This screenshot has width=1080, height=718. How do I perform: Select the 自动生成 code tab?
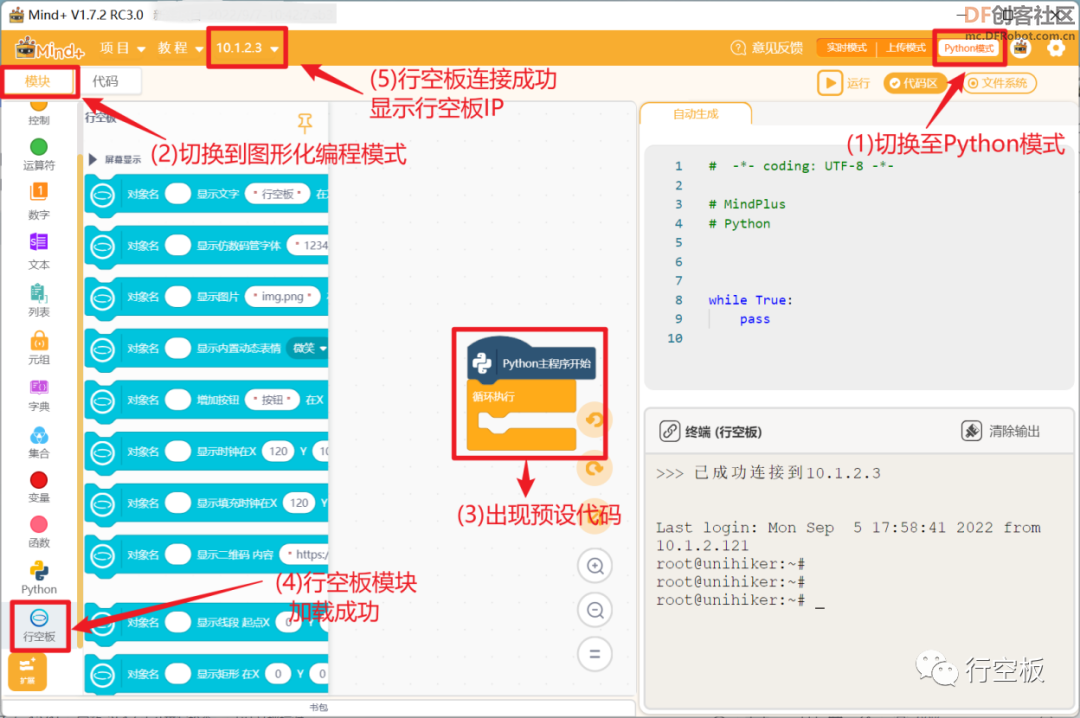pos(696,114)
